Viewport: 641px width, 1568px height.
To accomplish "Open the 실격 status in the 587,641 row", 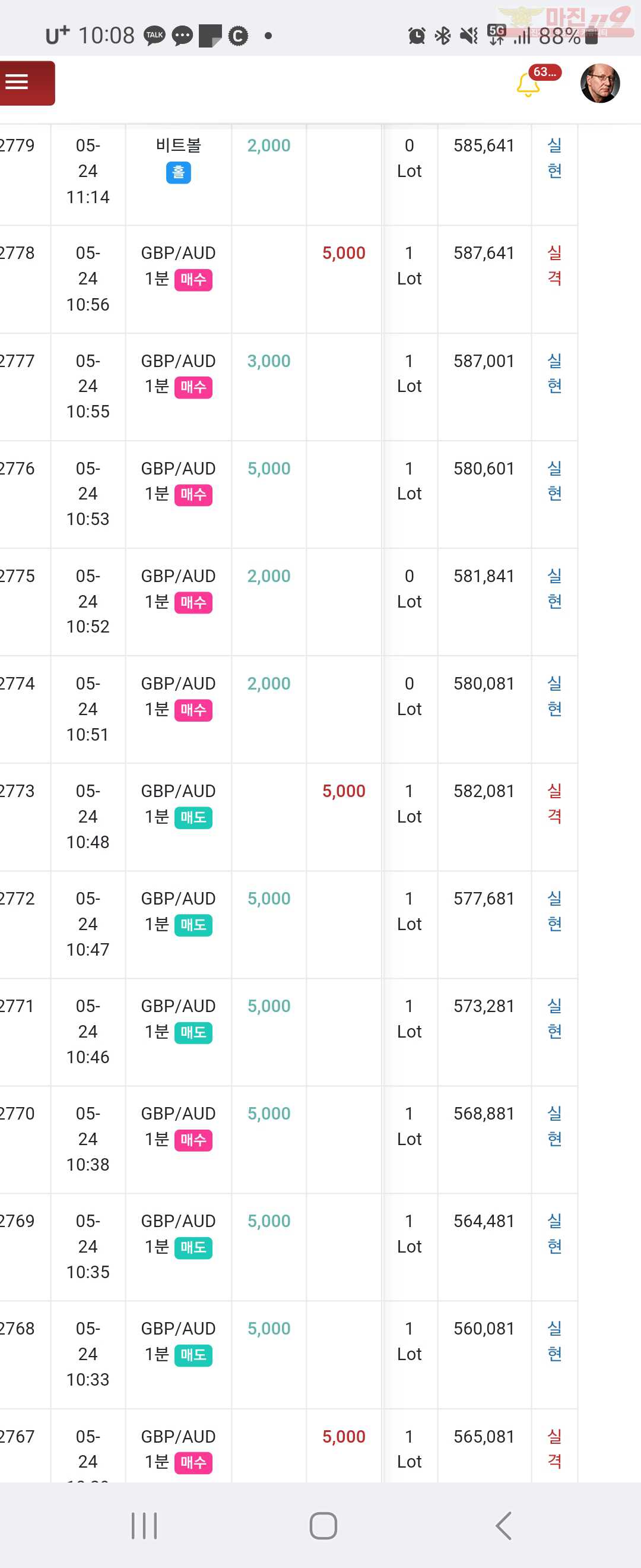I will pos(554,265).
